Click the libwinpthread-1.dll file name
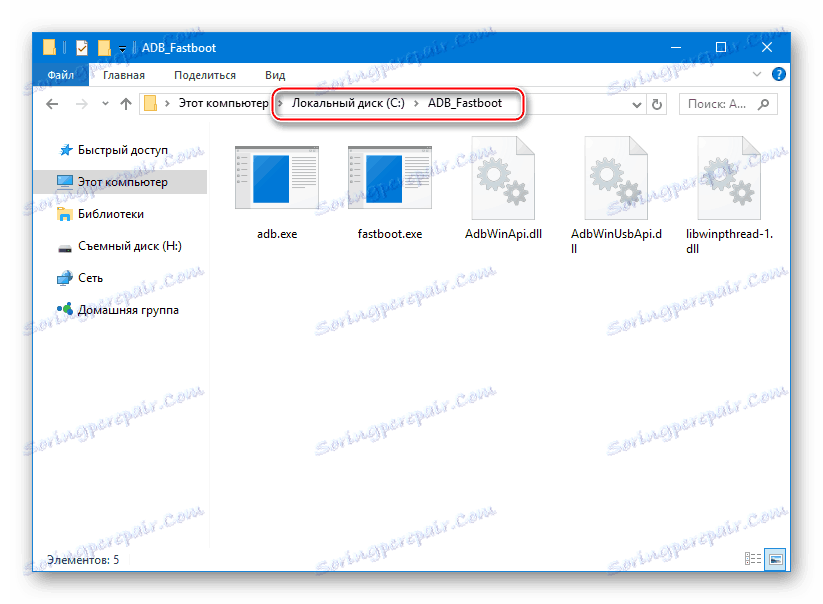 tap(729, 241)
